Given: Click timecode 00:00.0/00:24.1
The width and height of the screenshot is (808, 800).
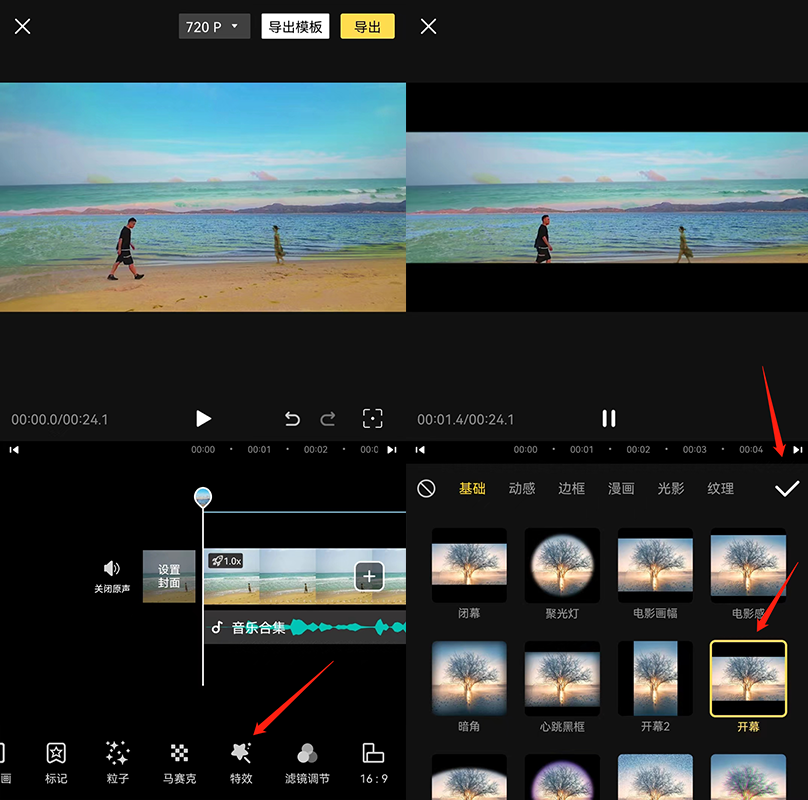Looking at the screenshot, I should pos(60,420).
